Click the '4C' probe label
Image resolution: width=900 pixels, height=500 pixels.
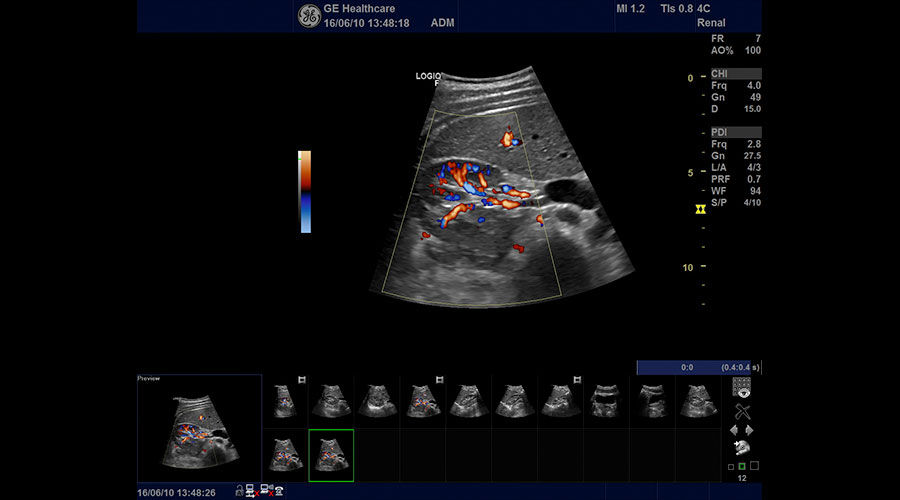click(703, 9)
